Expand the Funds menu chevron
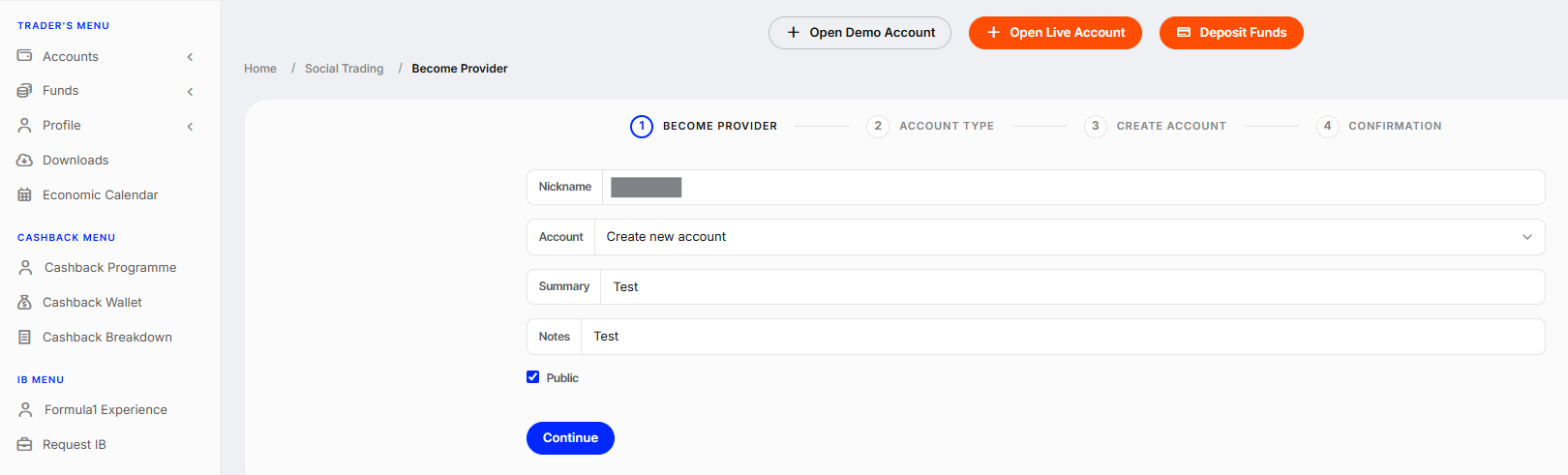The height and width of the screenshot is (475, 1568). [x=190, y=92]
